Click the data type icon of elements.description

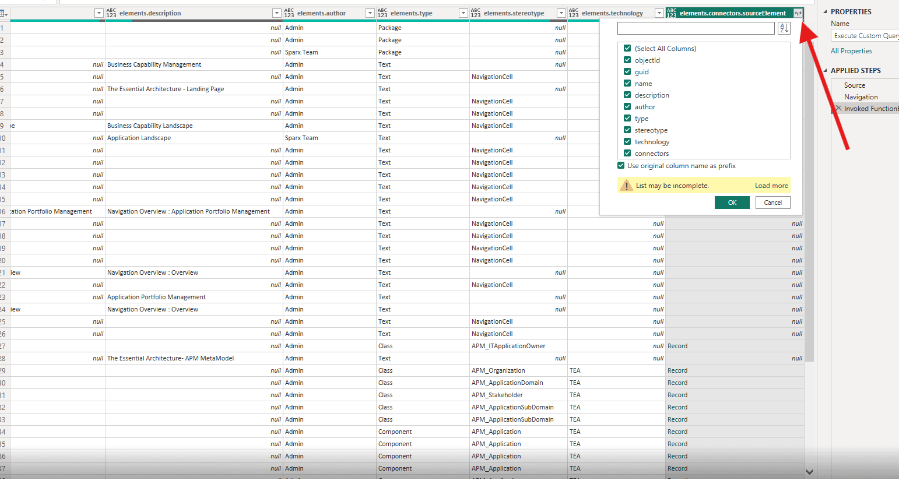tap(112, 12)
